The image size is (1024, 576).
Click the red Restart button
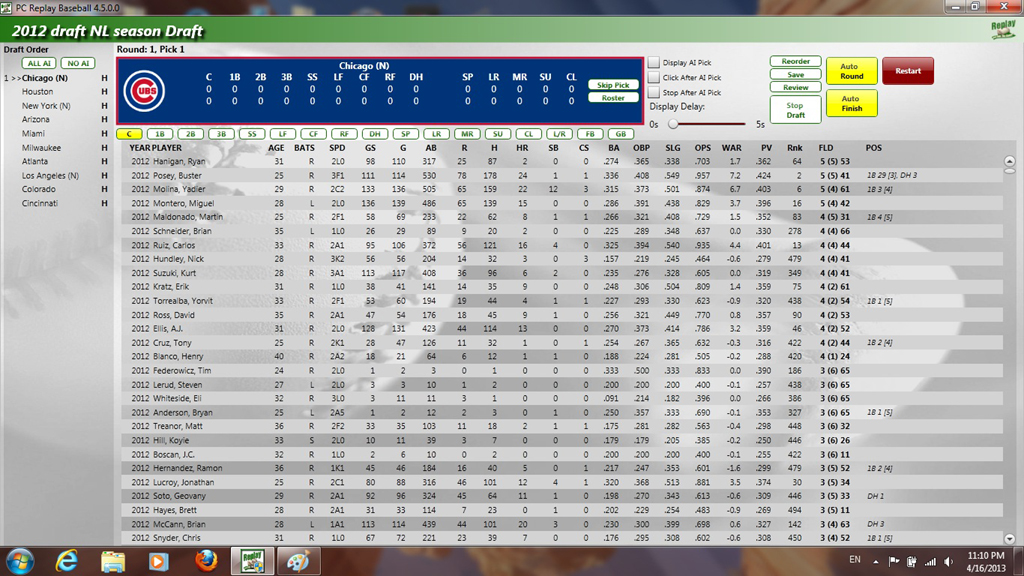tap(908, 71)
